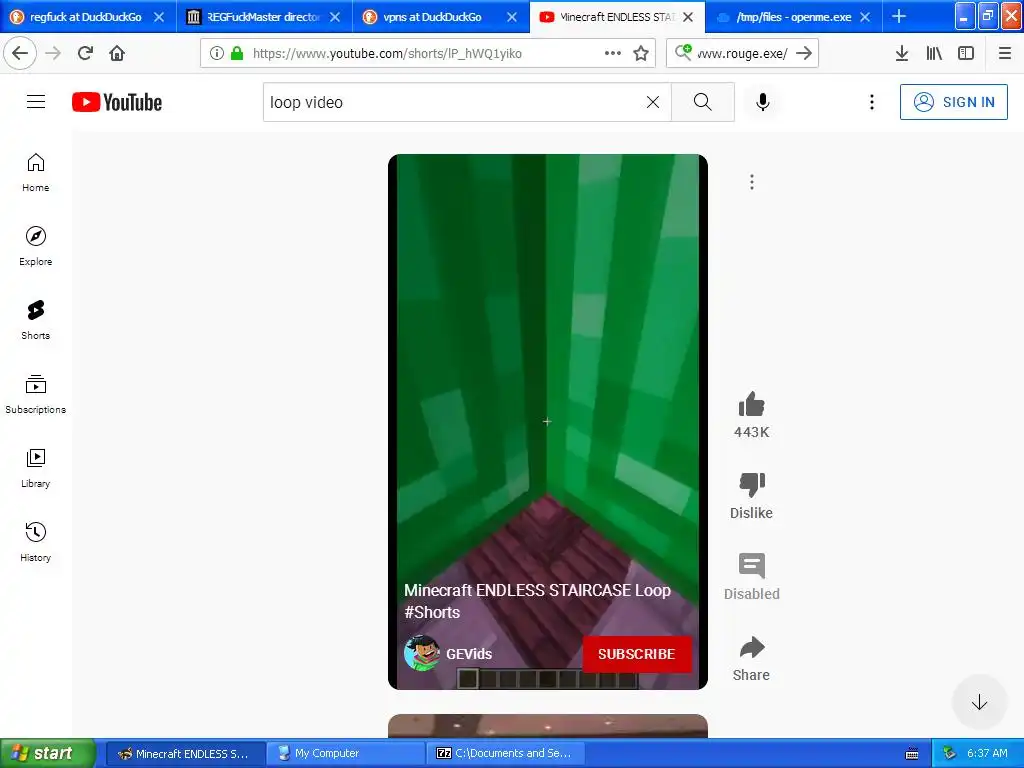Click the SIGN IN button
Screen dimensions: 1024x768
tap(953, 102)
